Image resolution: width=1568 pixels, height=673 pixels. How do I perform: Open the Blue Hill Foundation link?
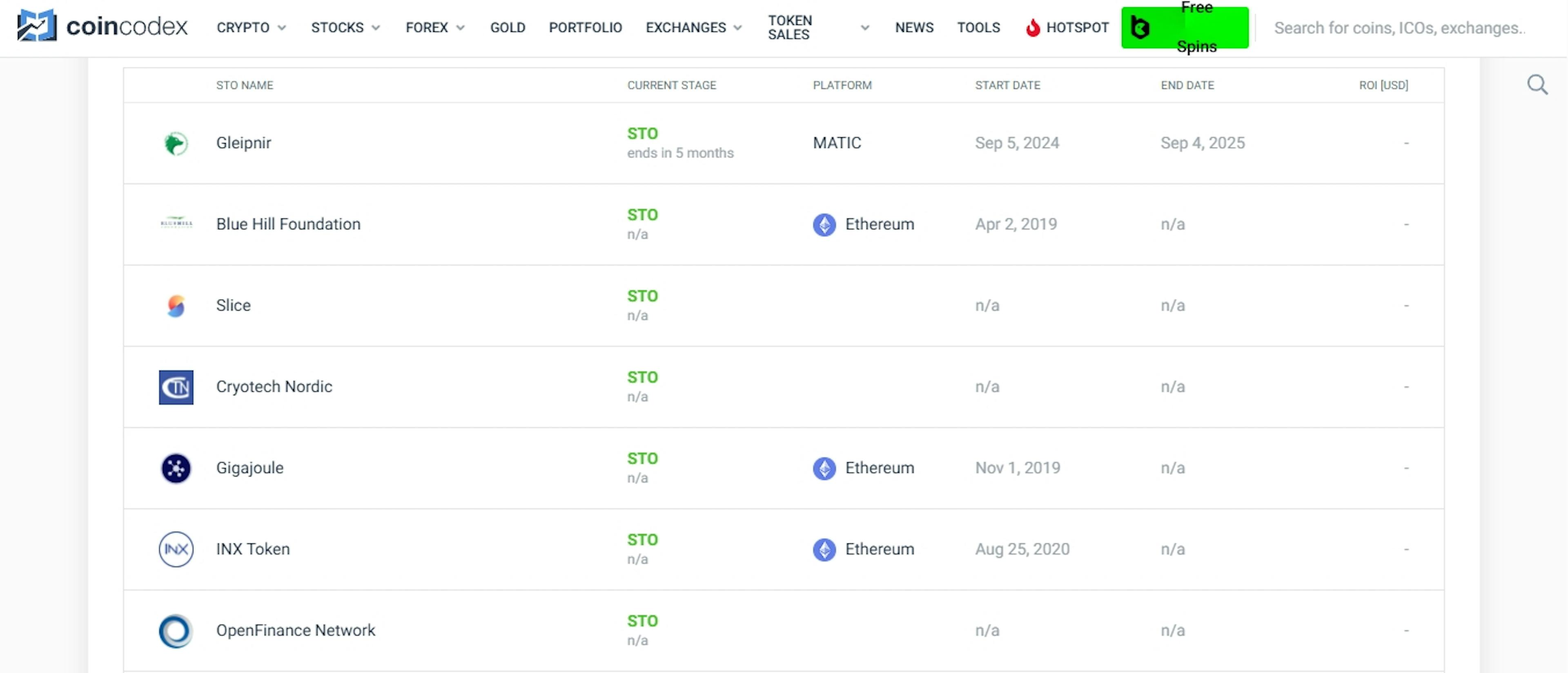click(288, 224)
